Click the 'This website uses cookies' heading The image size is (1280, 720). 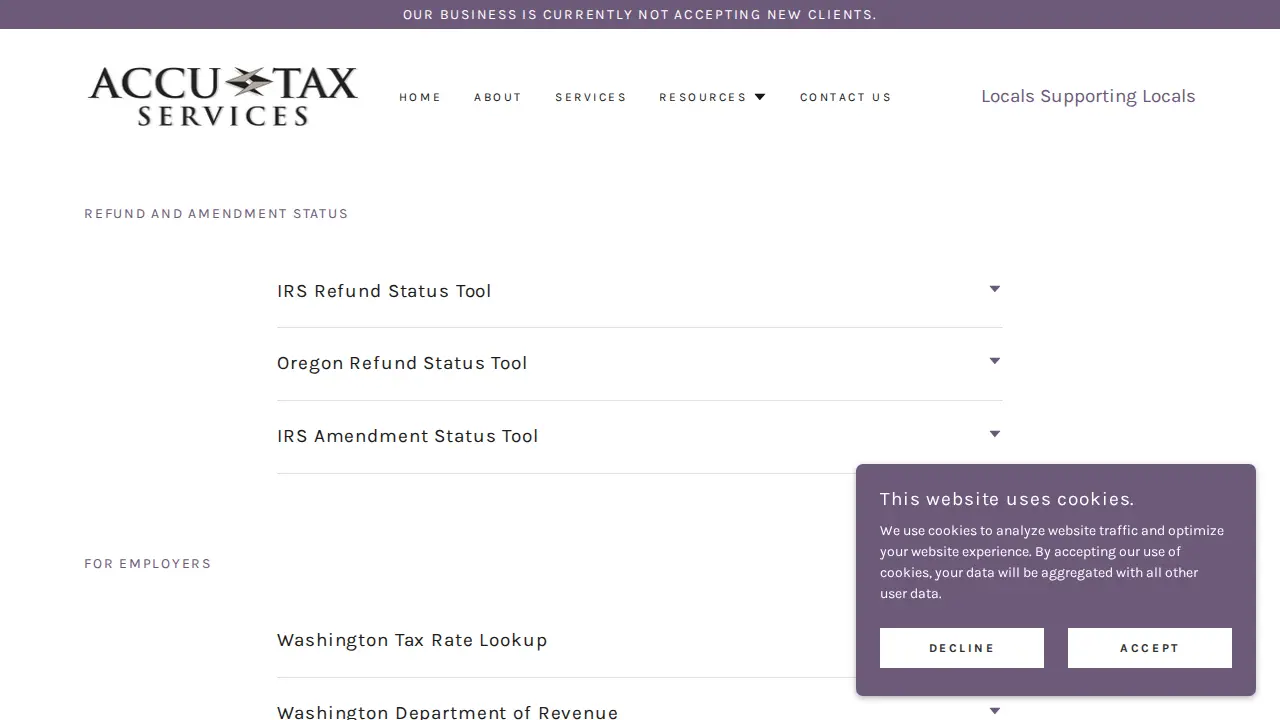pyautogui.click(x=1007, y=499)
